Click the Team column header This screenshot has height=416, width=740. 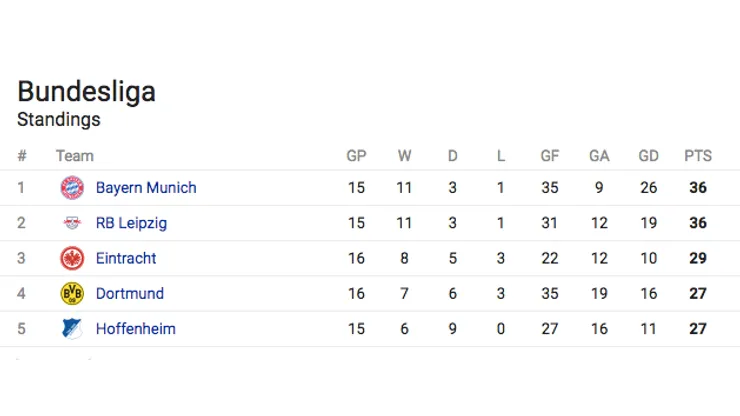(75, 156)
